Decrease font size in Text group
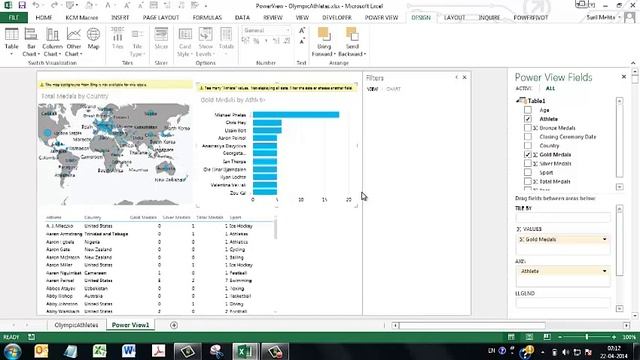Viewport: 640px width, 360px height. [x=302, y=42]
